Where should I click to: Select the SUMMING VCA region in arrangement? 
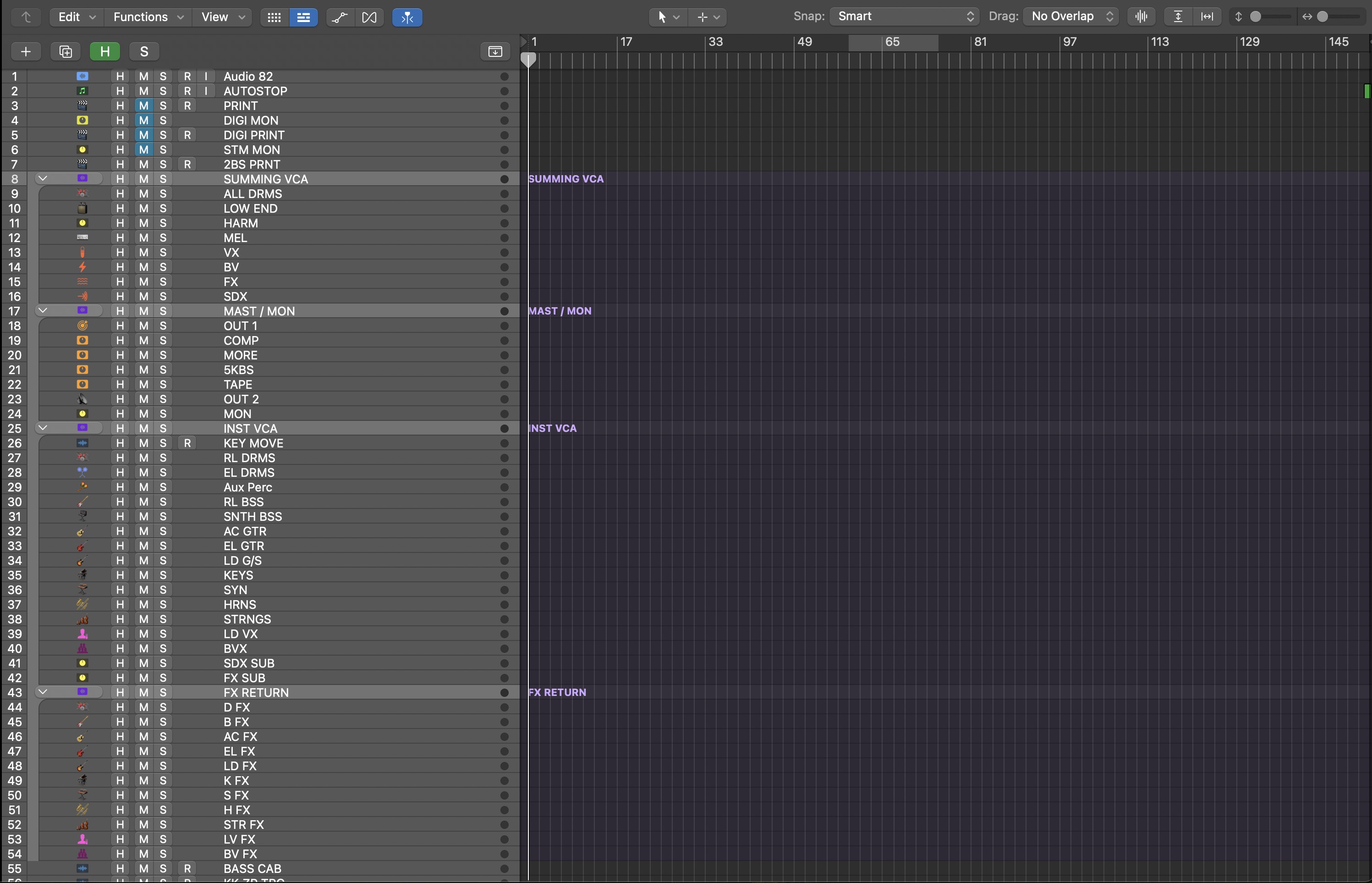click(x=566, y=179)
